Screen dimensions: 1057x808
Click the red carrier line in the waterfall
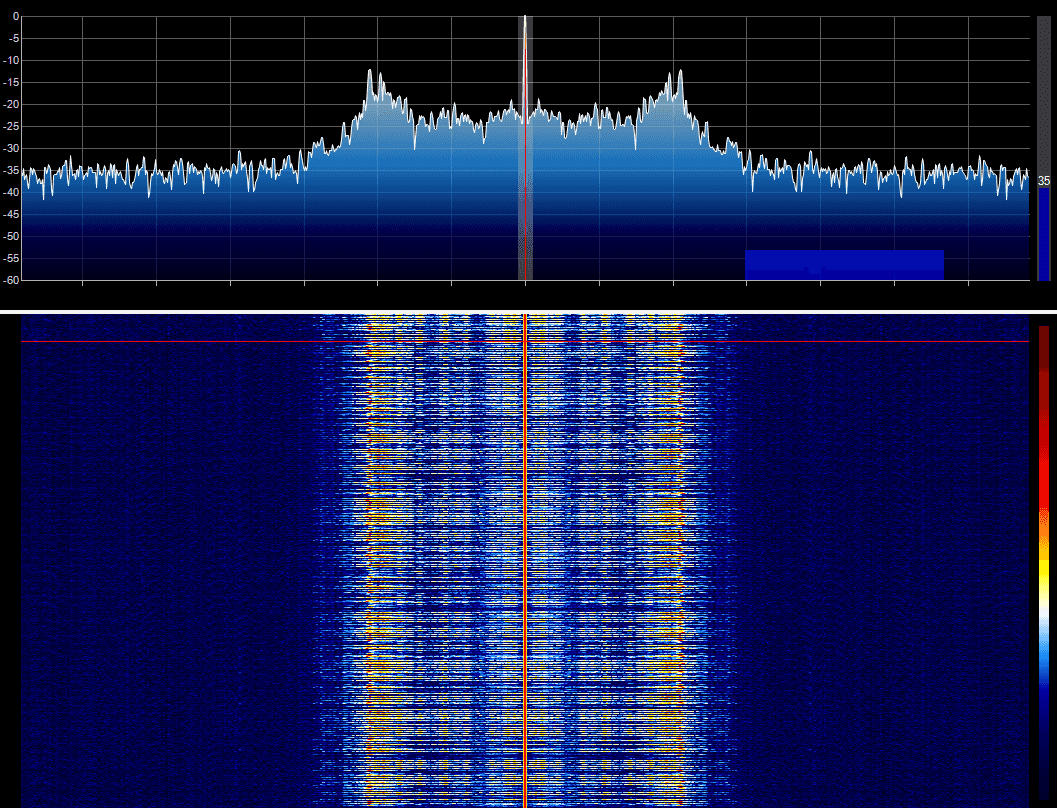coord(525,560)
